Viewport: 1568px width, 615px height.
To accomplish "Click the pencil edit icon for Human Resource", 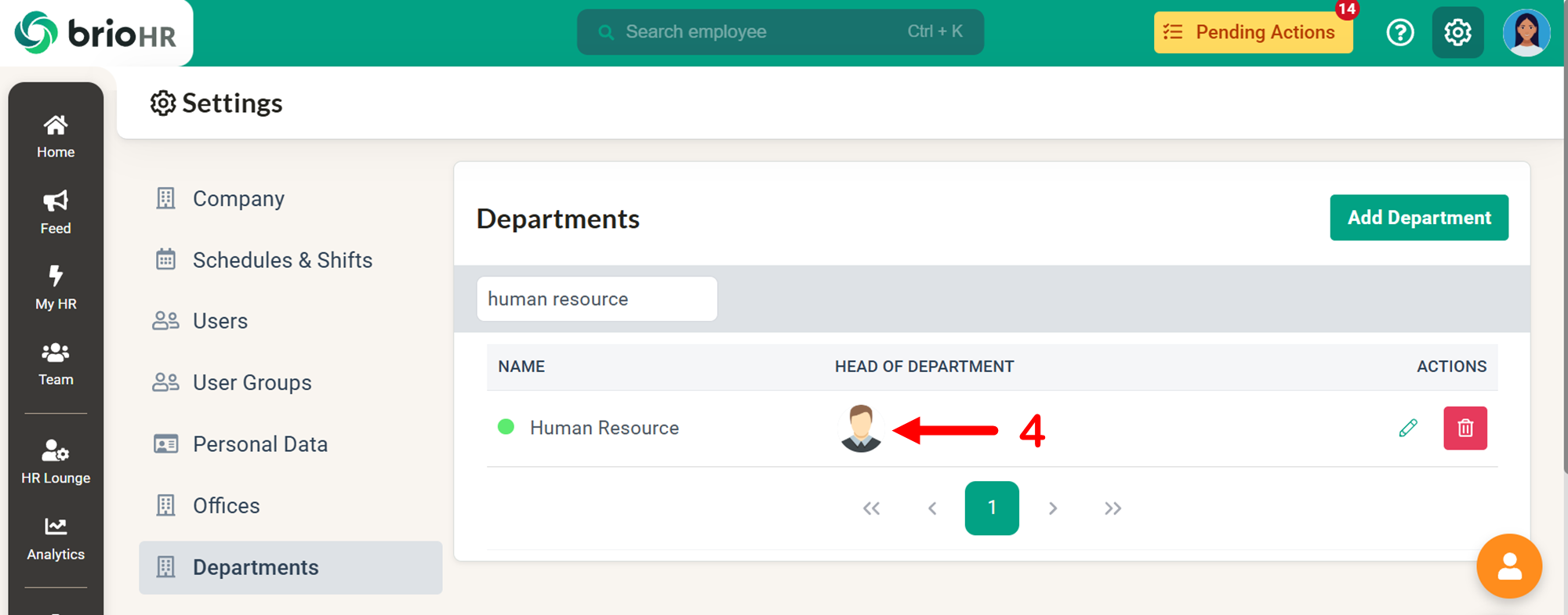I will [1407, 428].
